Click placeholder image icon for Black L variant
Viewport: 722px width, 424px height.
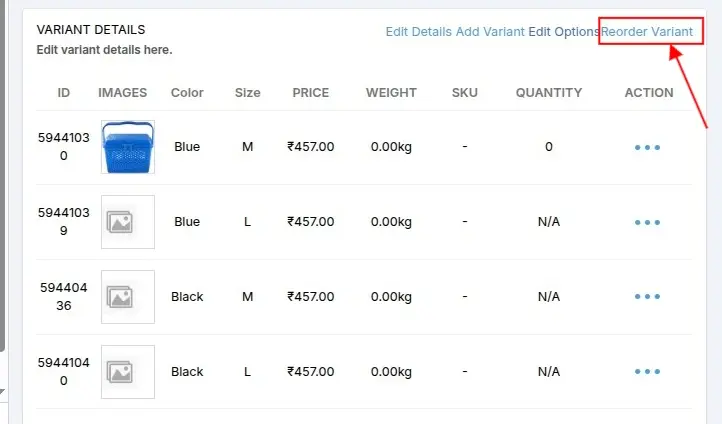coord(128,372)
